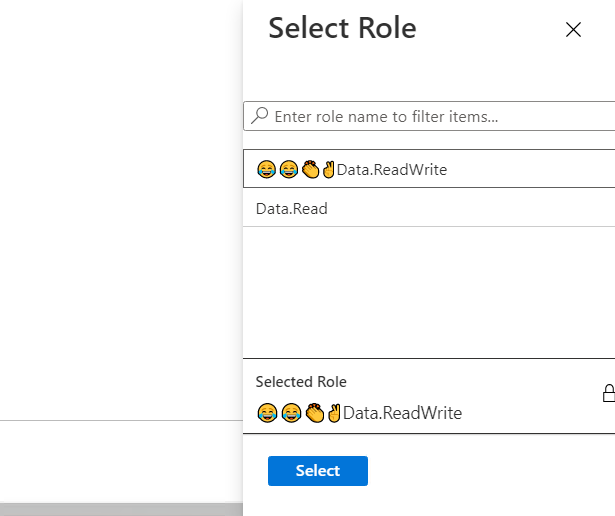Focus the role name filter field
615x516 pixels.
pyautogui.click(x=429, y=116)
